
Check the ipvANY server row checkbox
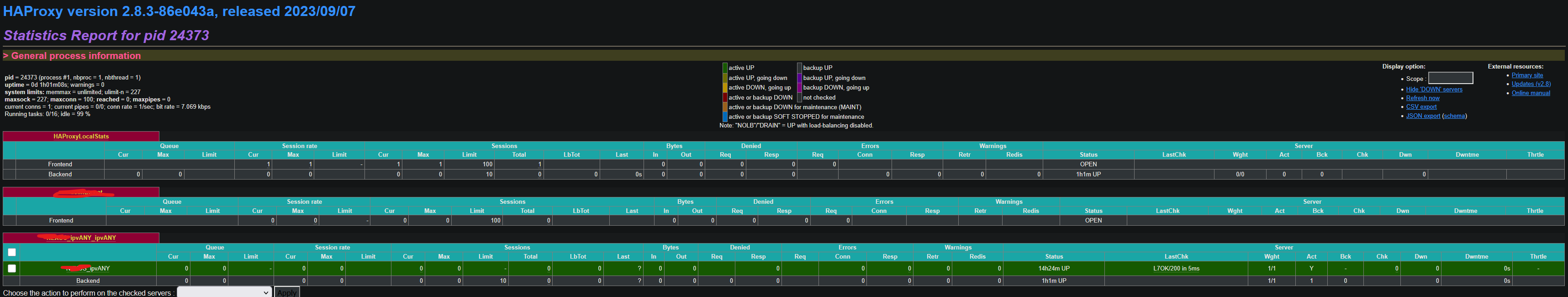pos(11,268)
